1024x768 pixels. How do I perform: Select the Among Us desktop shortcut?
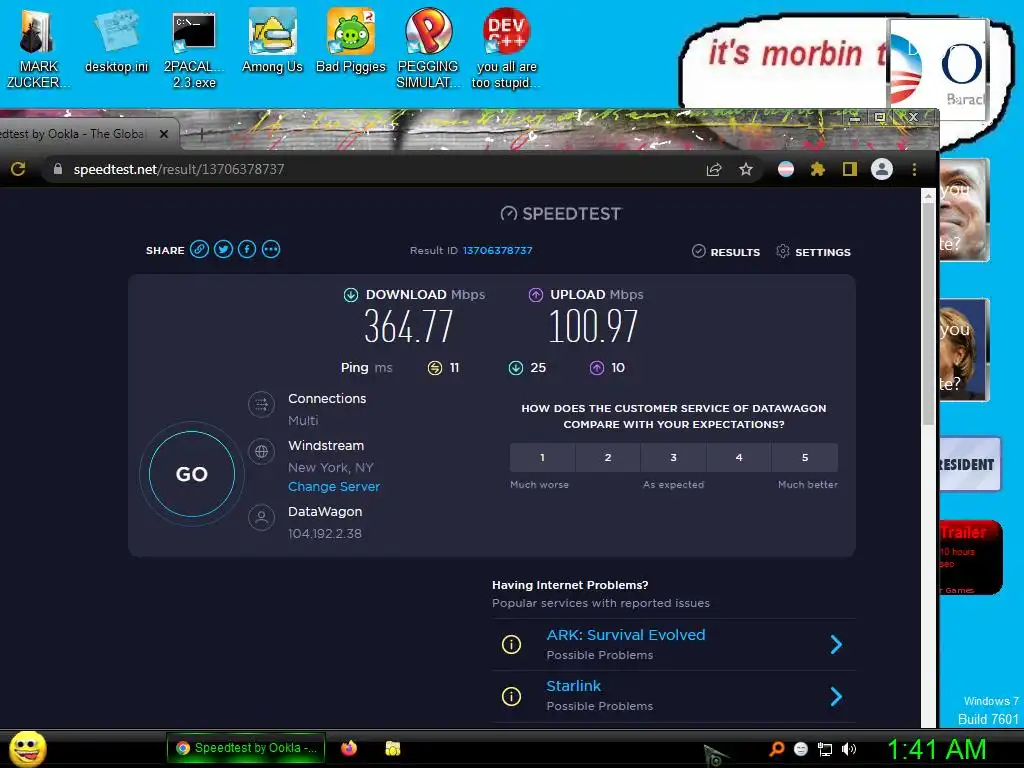pos(272,42)
